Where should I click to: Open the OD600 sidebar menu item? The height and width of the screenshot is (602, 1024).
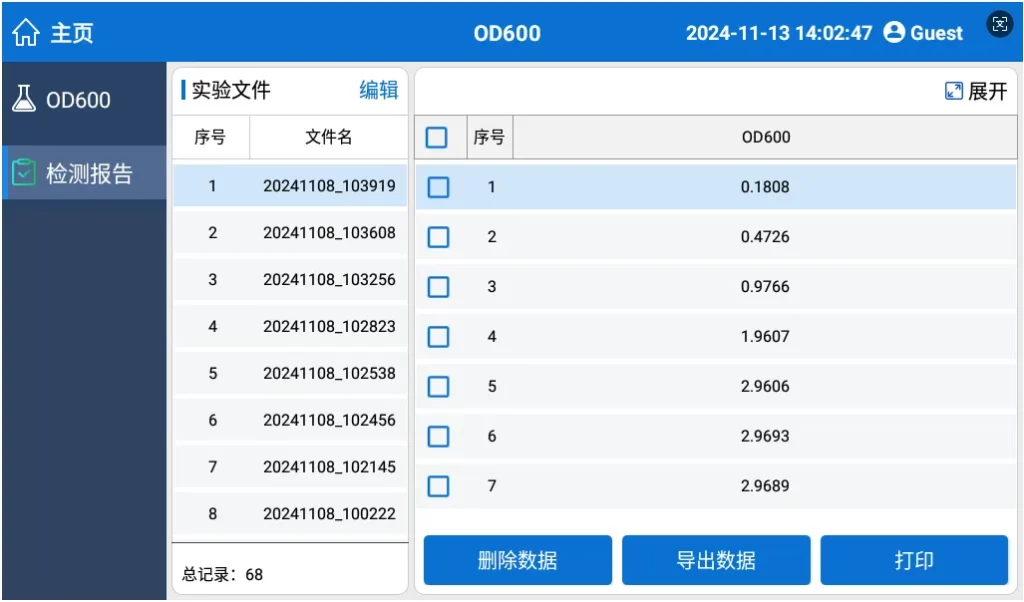click(84, 100)
